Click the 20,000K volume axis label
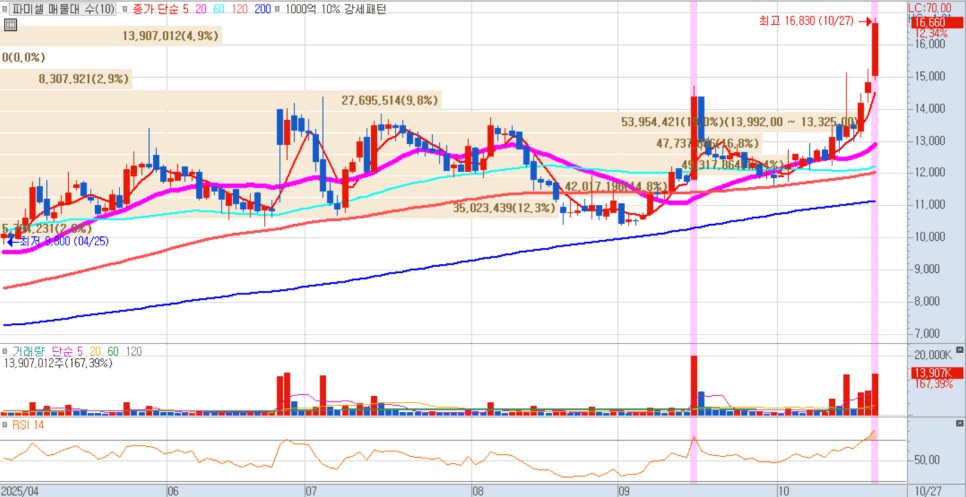 coord(933,355)
